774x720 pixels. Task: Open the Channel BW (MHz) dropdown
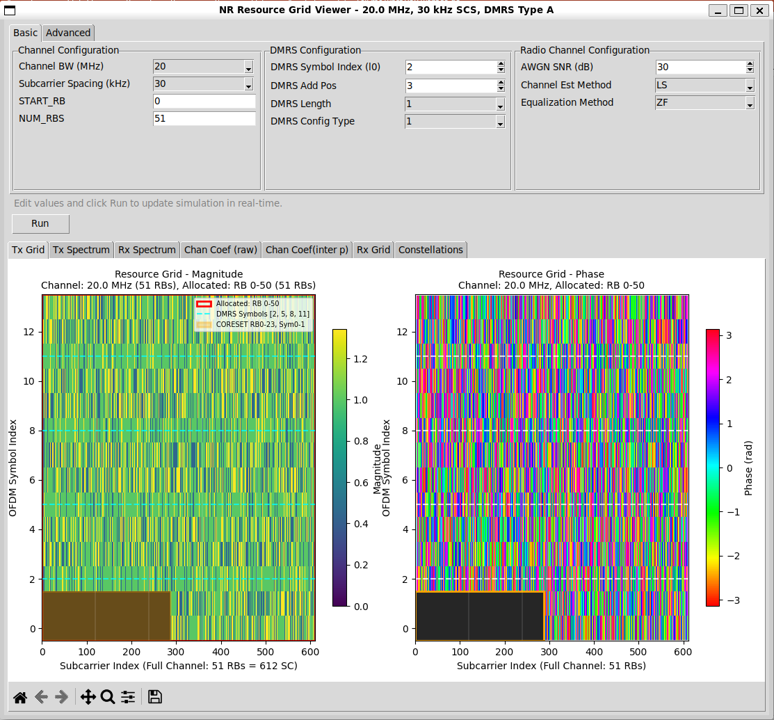click(204, 67)
